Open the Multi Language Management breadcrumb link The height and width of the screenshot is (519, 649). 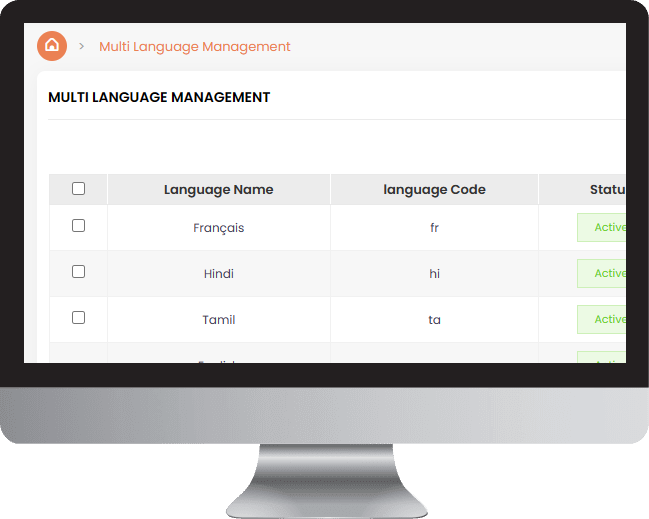[x=195, y=47]
